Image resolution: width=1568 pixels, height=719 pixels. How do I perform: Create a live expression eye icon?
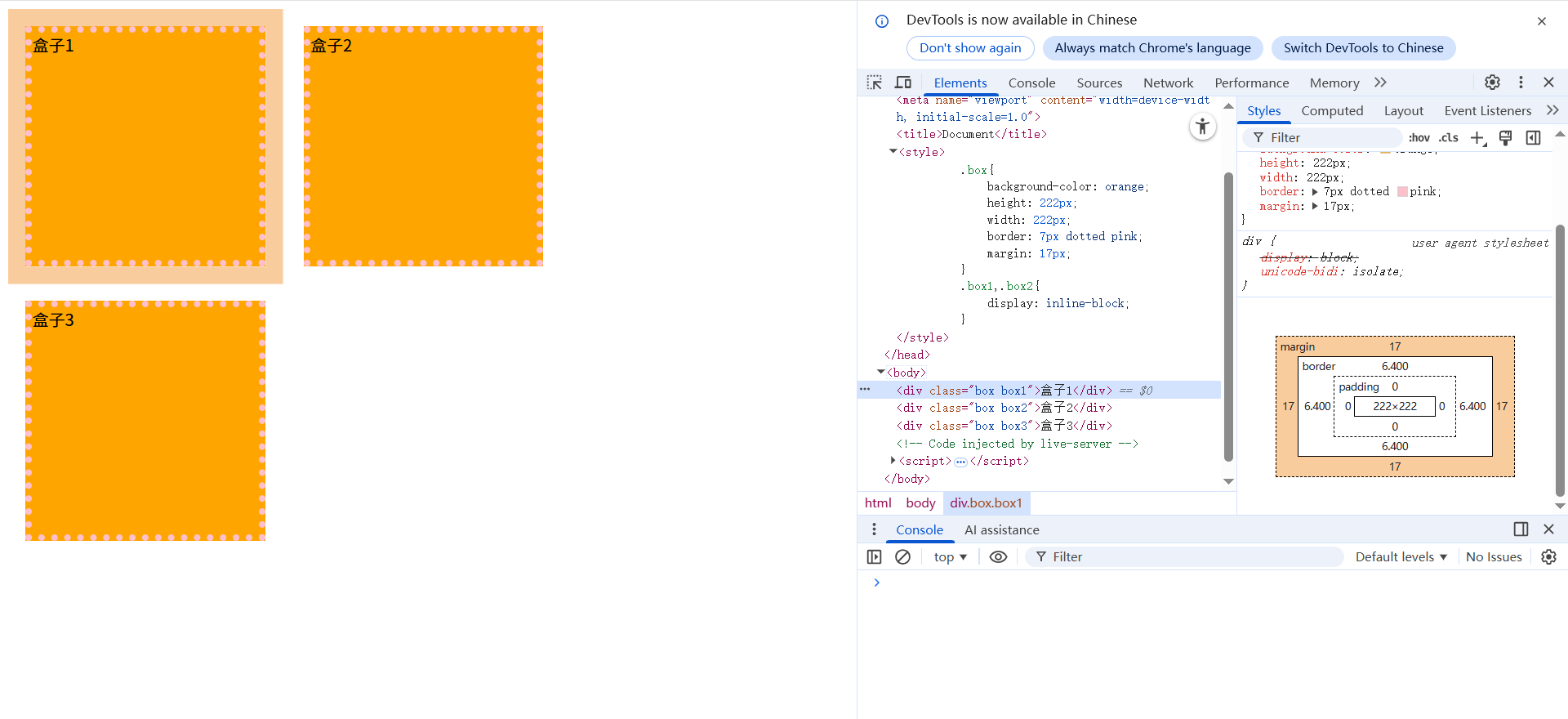[998, 557]
